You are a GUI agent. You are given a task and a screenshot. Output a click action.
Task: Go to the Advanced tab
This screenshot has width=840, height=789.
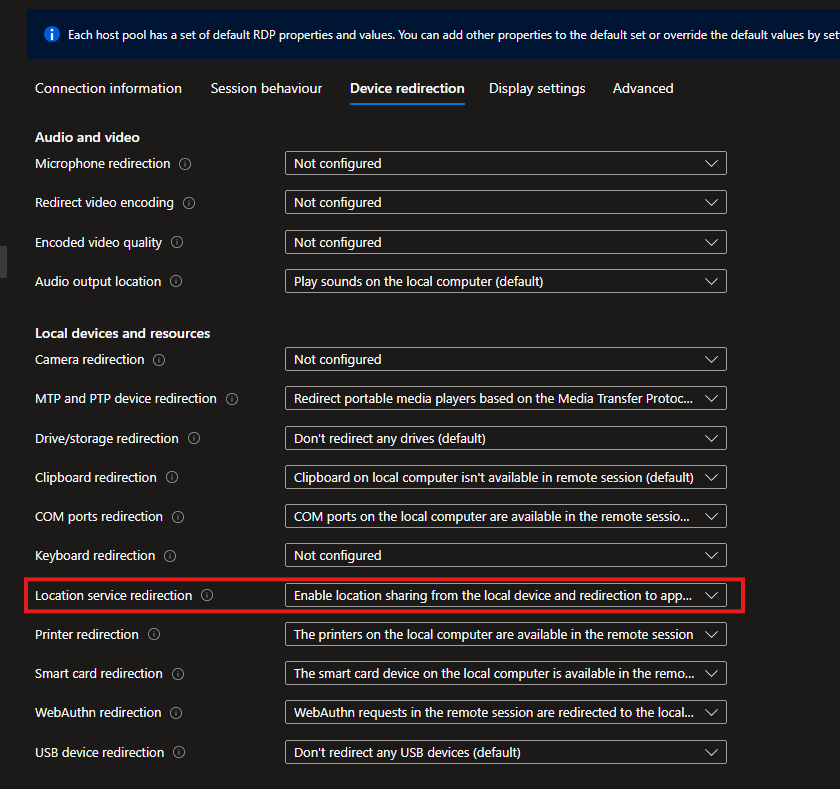[x=643, y=88]
